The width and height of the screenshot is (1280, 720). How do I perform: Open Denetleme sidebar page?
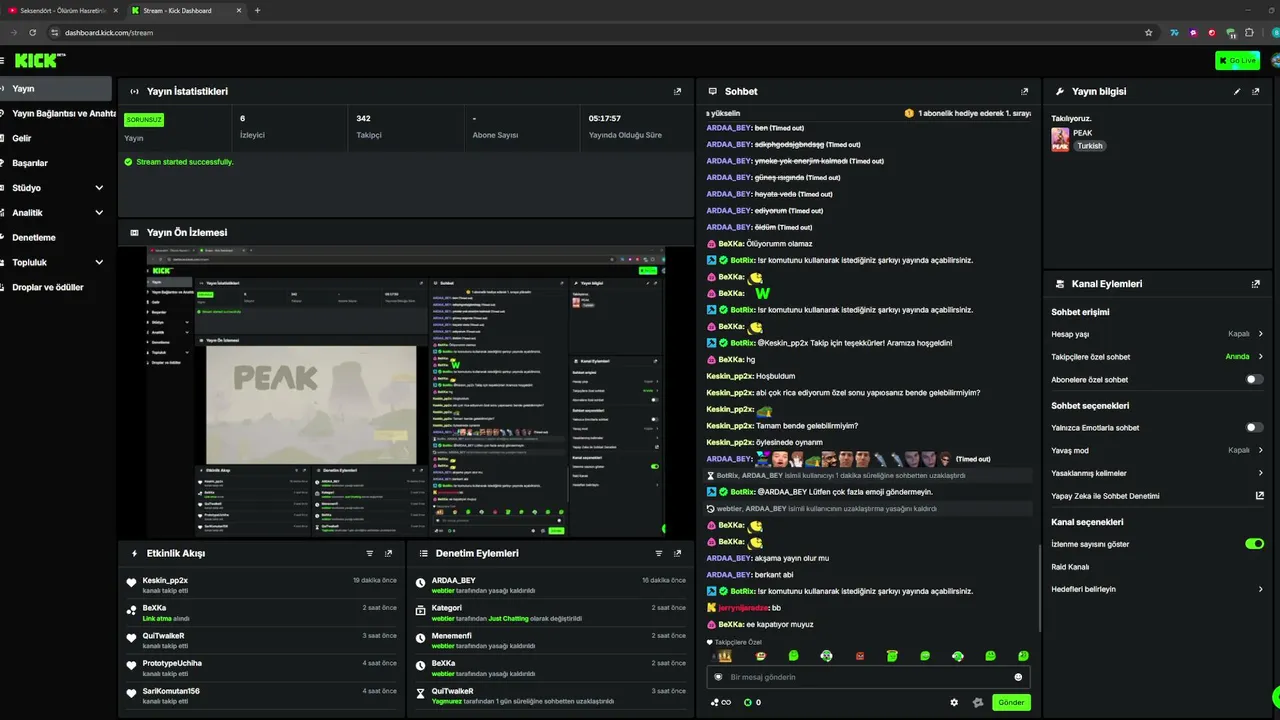pos(56,238)
